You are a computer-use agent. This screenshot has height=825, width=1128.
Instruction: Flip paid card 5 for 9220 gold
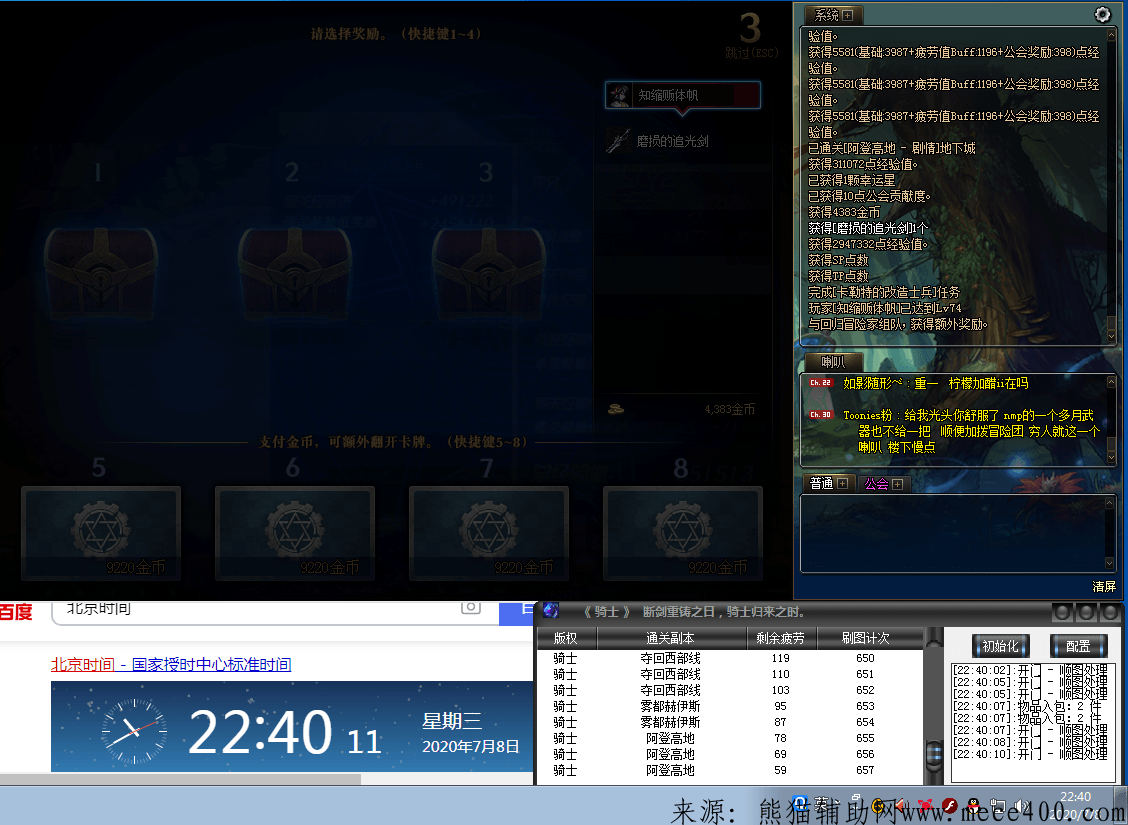coord(101,532)
